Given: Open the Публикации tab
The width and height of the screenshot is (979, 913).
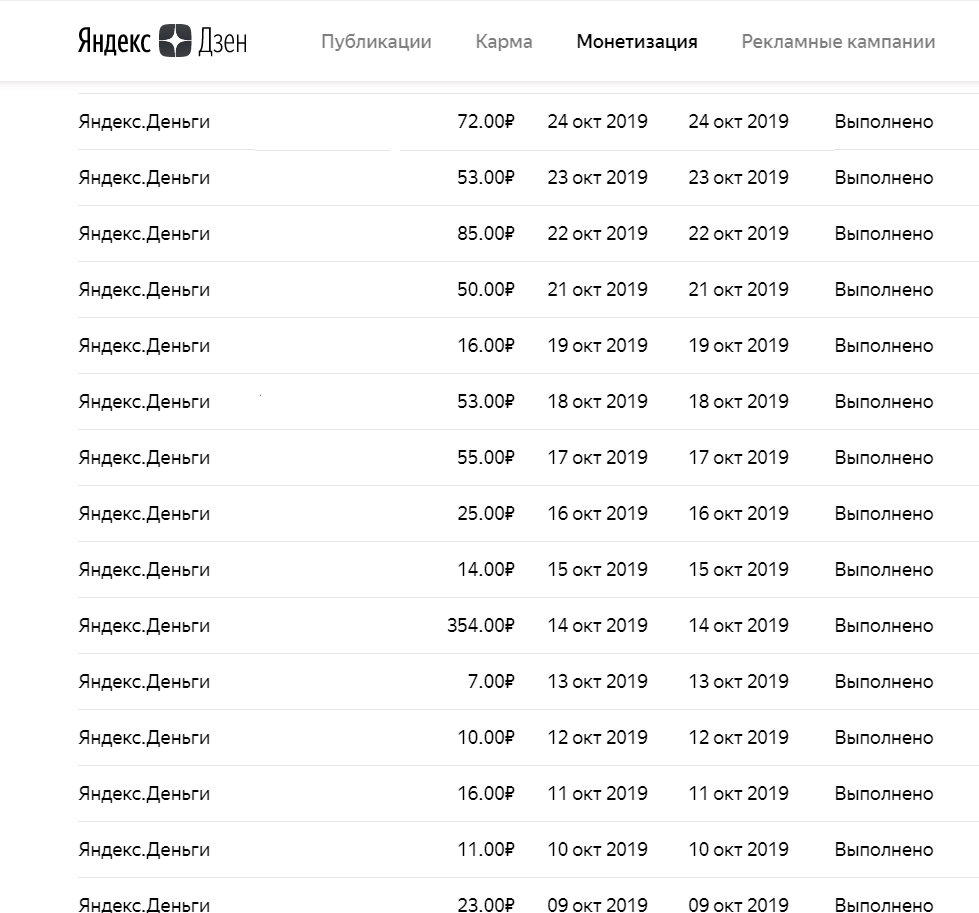Looking at the screenshot, I should coord(376,42).
